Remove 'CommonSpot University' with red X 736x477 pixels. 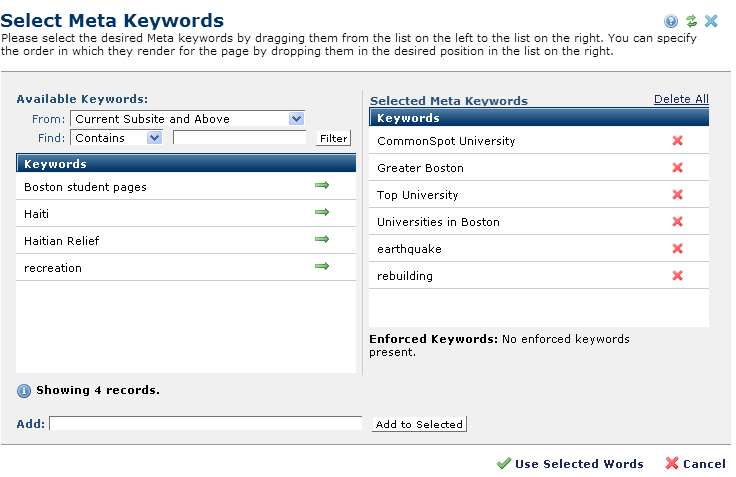tap(677, 141)
